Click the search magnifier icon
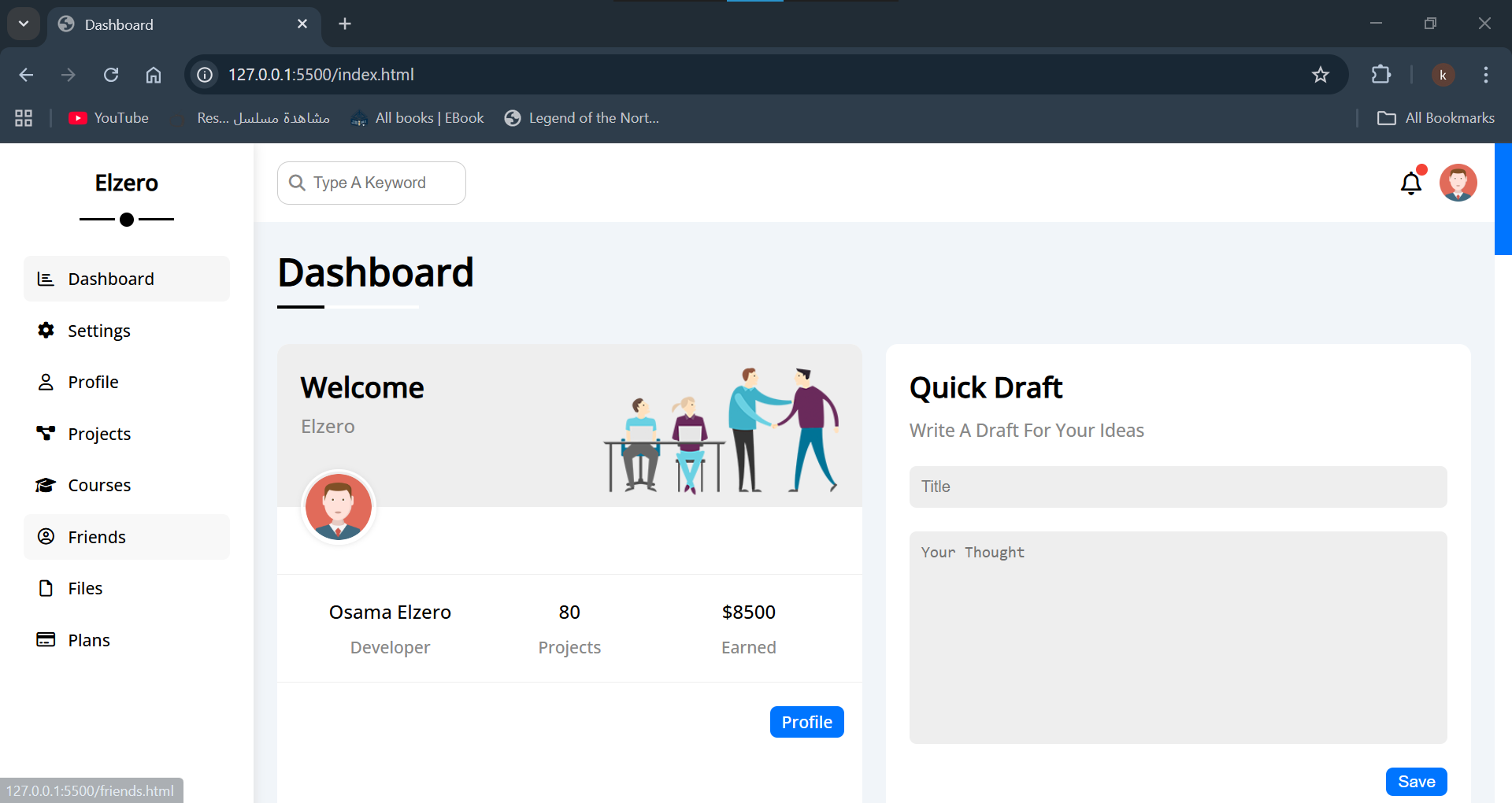The height and width of the screenshot is (803, 1512). coord(298,183)
